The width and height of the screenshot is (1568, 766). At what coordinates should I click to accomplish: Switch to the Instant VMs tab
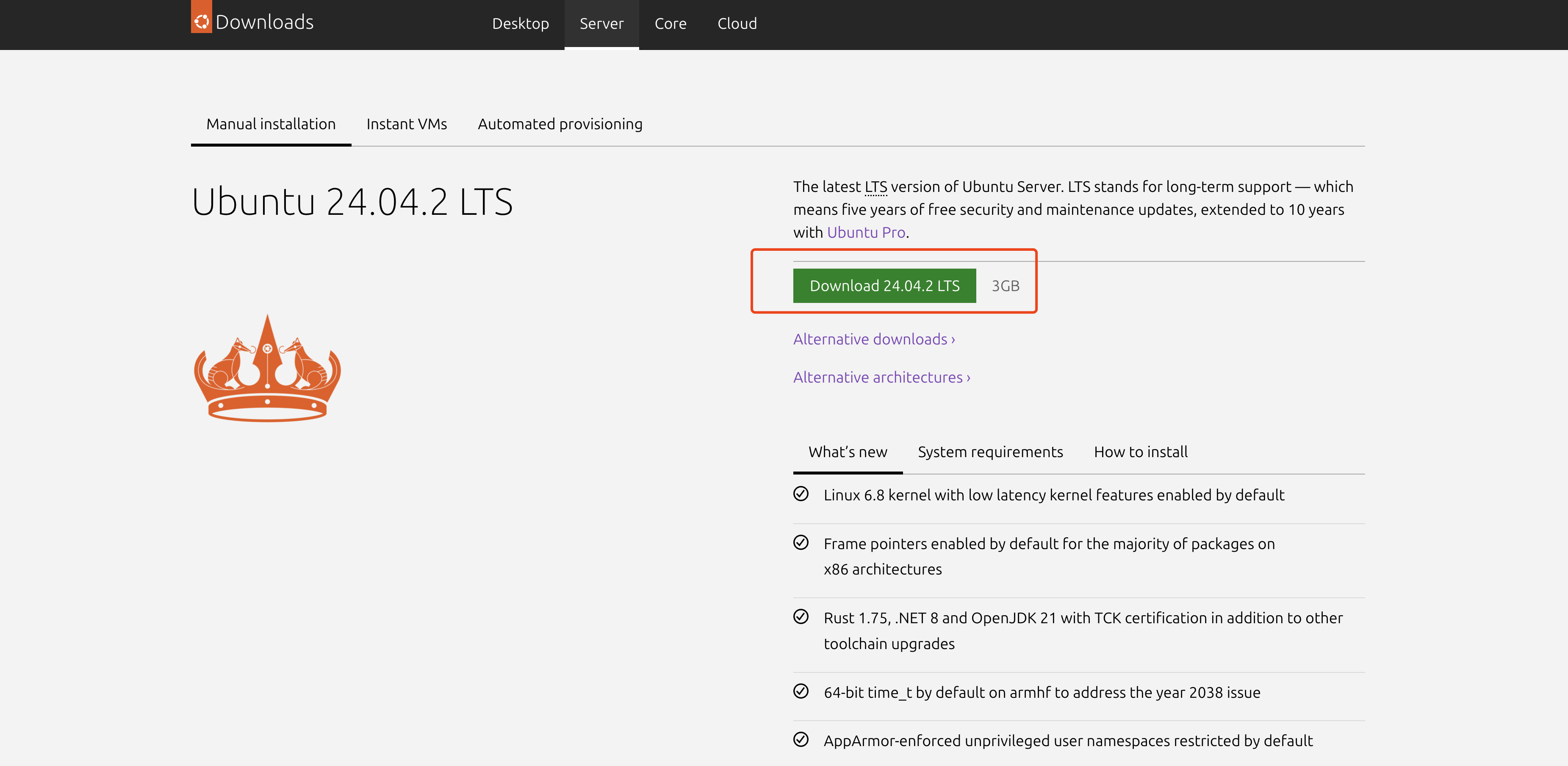click(407, 124)
